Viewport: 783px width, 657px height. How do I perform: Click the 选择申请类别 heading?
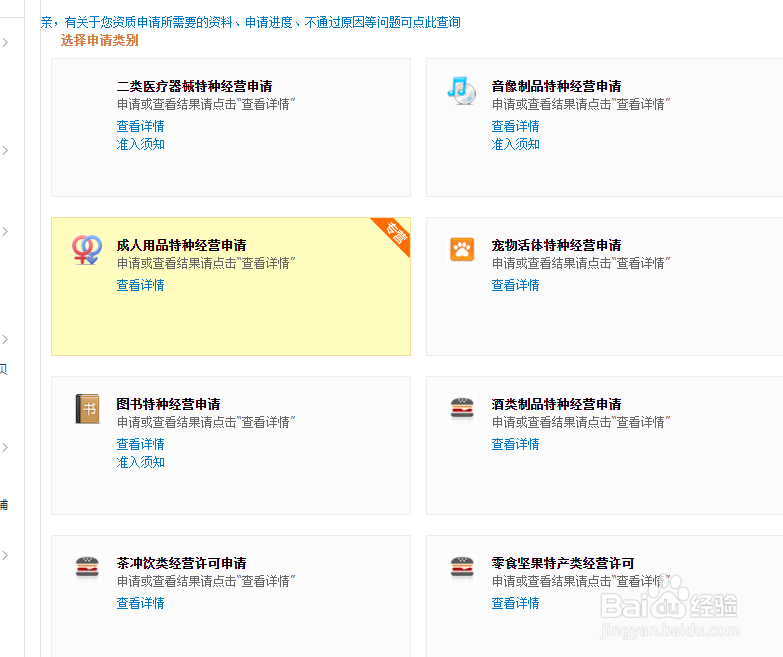coord(99,40)
